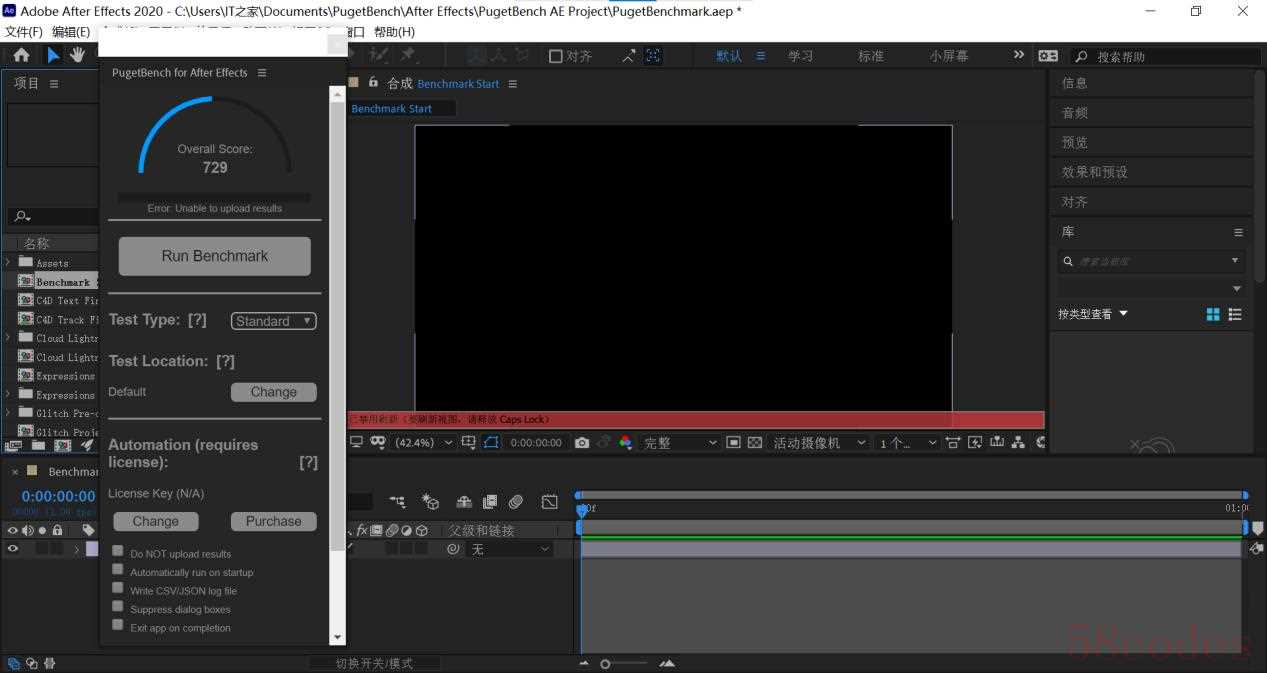Expand the Glitch Pre-comp folder row
Image resolution: width=1267 pixels, height=673 pixels.
pos(8,413)
